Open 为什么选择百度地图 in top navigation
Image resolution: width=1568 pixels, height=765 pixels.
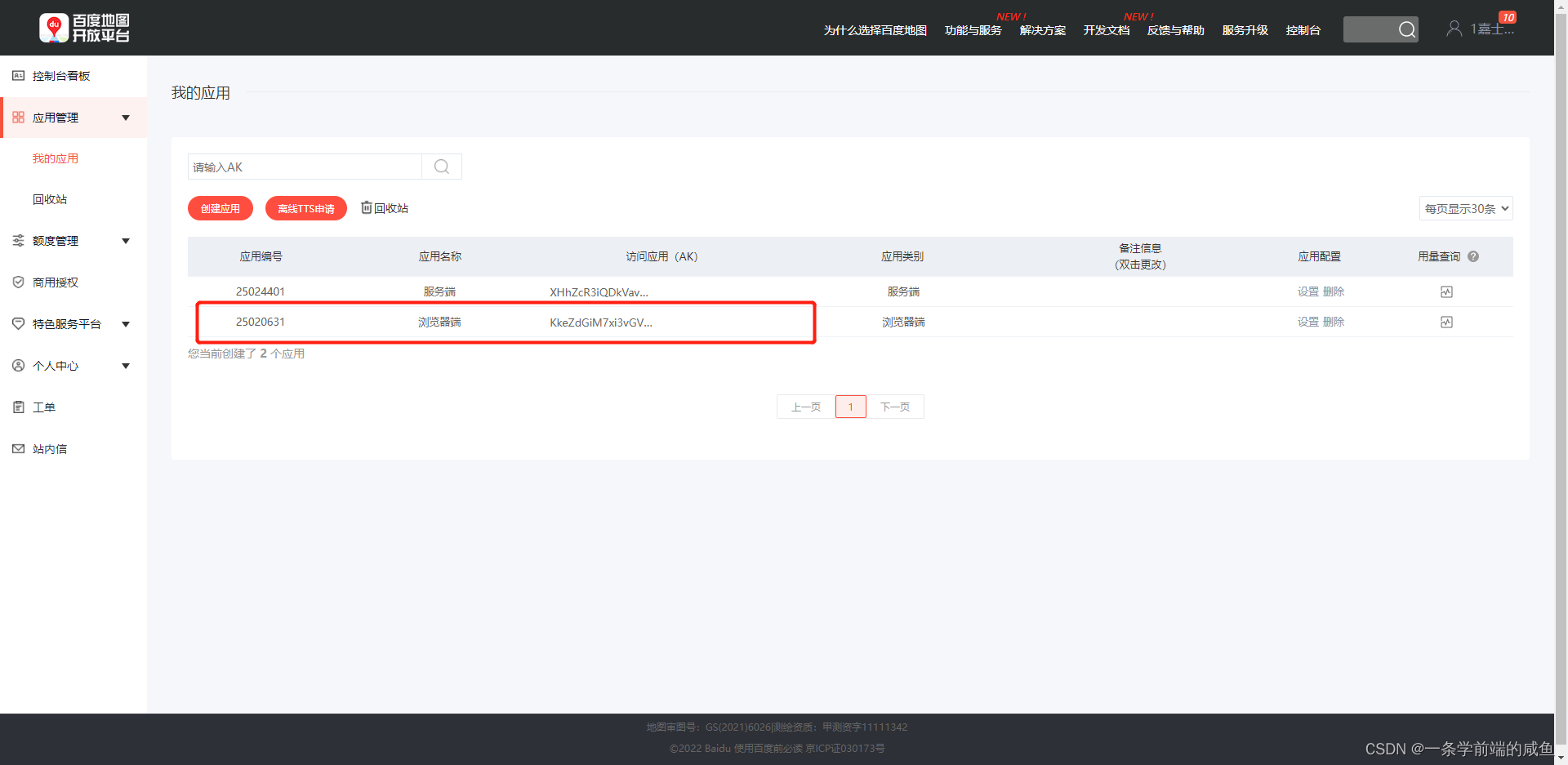click(875, 30)
